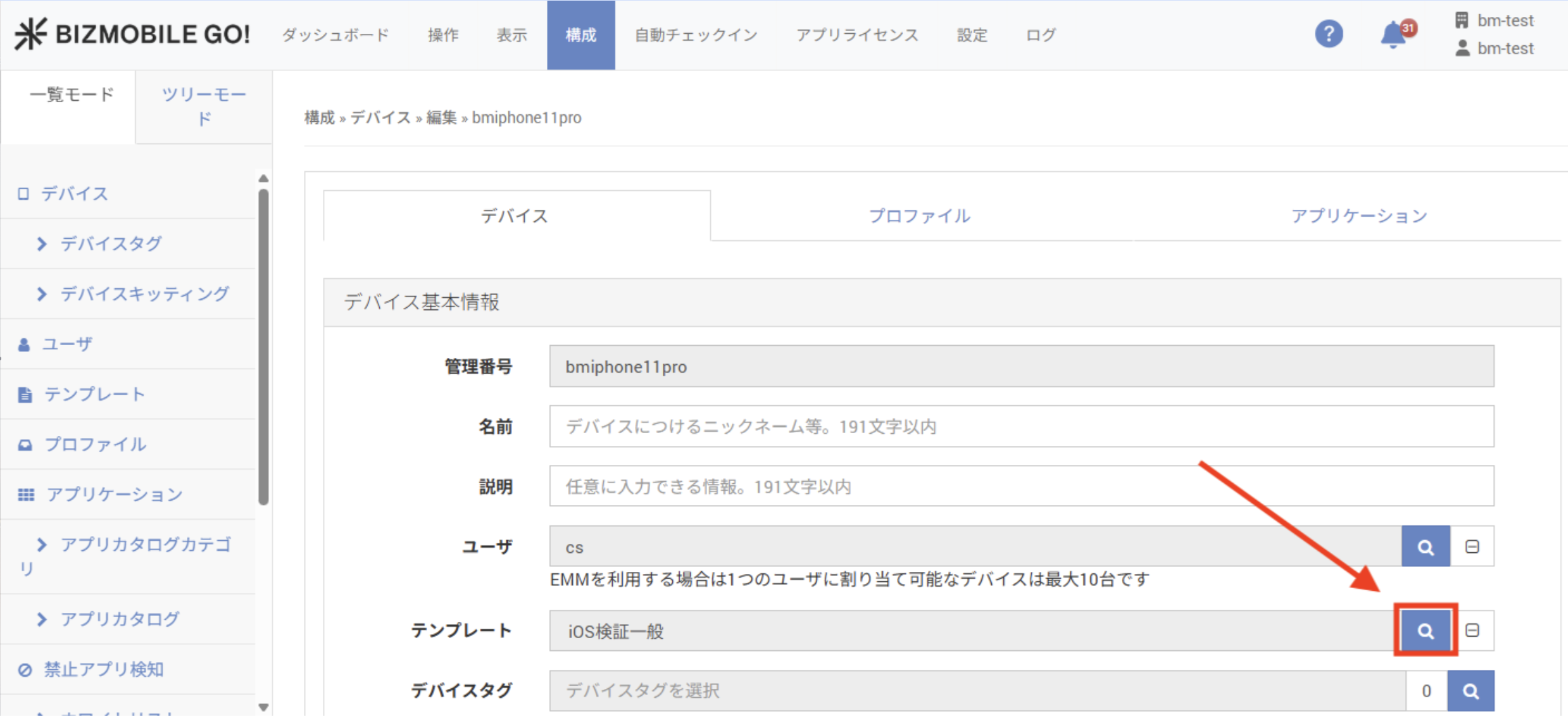Switch to the アプリケーション tab
This screenshot has width=1568, height=716.
click(1358, 216)
